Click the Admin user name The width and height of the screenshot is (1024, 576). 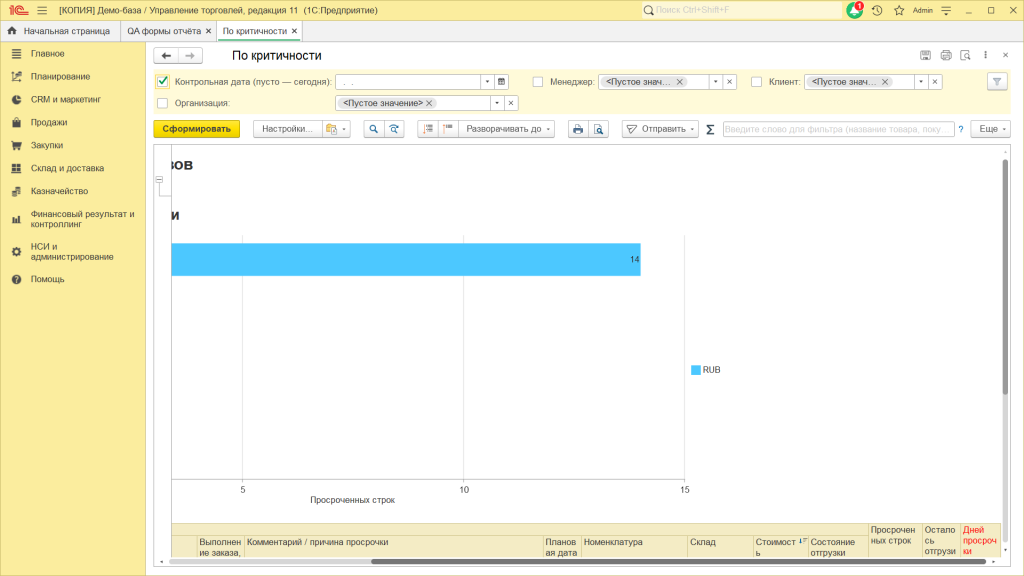(922, 10)
